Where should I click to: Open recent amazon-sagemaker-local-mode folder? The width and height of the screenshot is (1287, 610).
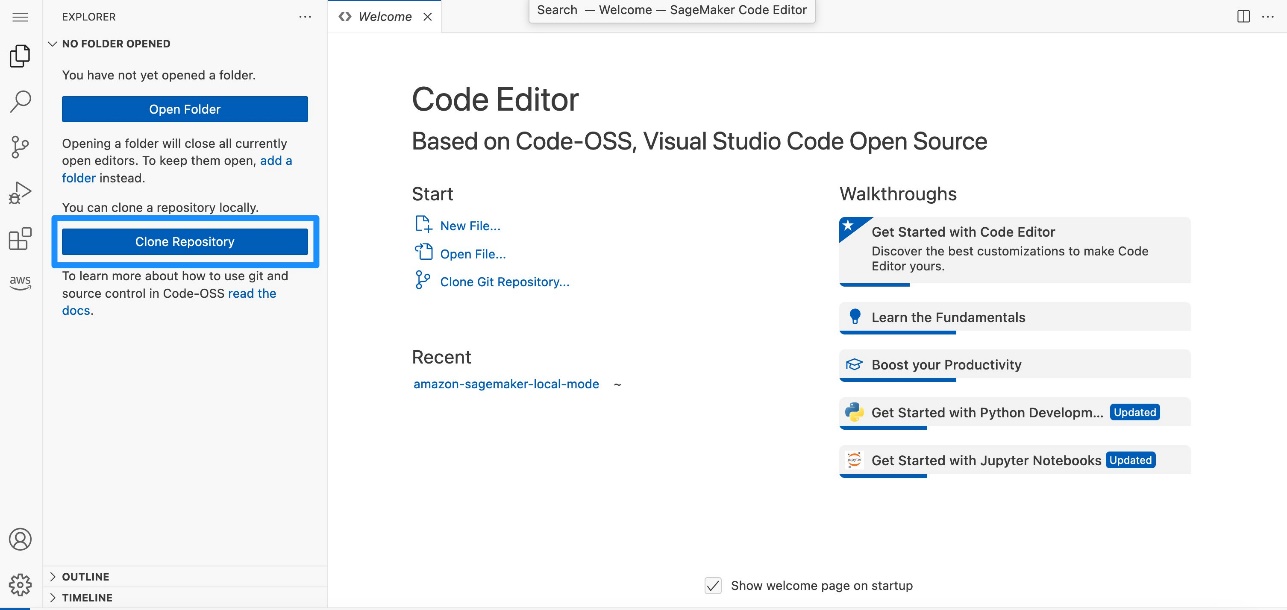(x=506, y=384)
